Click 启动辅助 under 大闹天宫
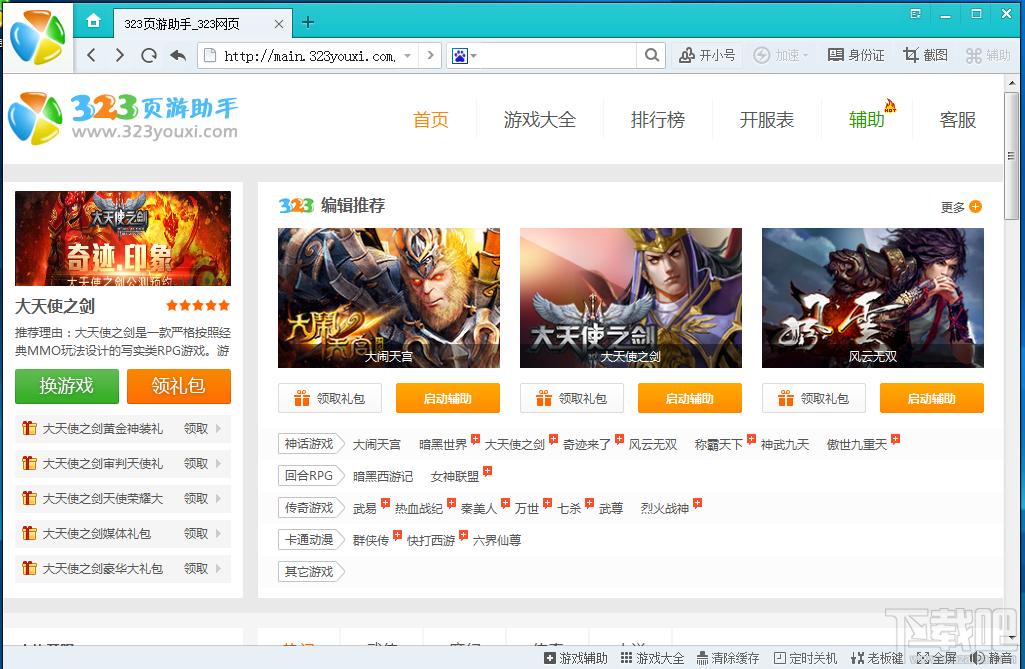The image size is (1025, 669). 448,398
